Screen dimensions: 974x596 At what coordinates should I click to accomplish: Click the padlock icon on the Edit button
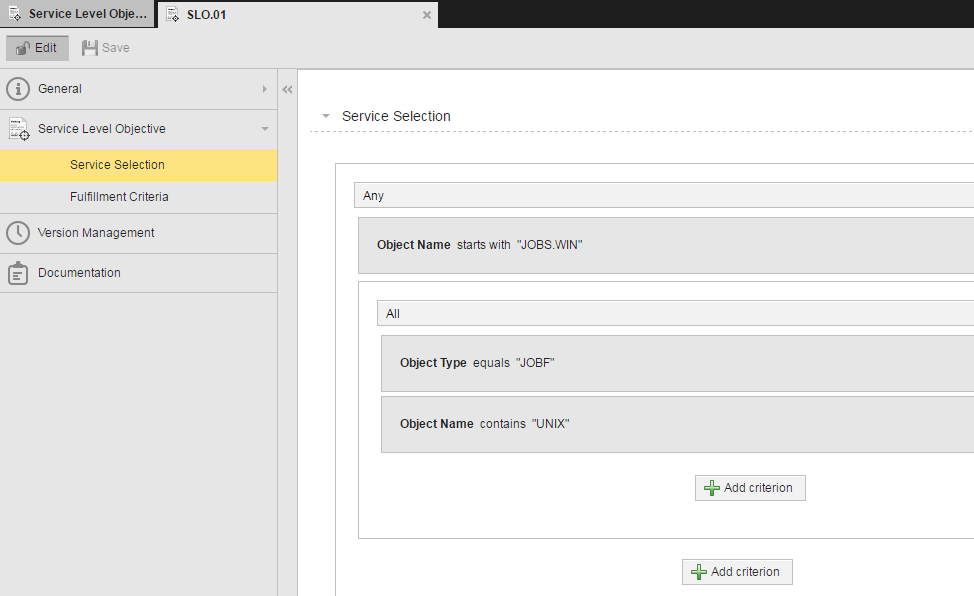click(x=21, y=47)
